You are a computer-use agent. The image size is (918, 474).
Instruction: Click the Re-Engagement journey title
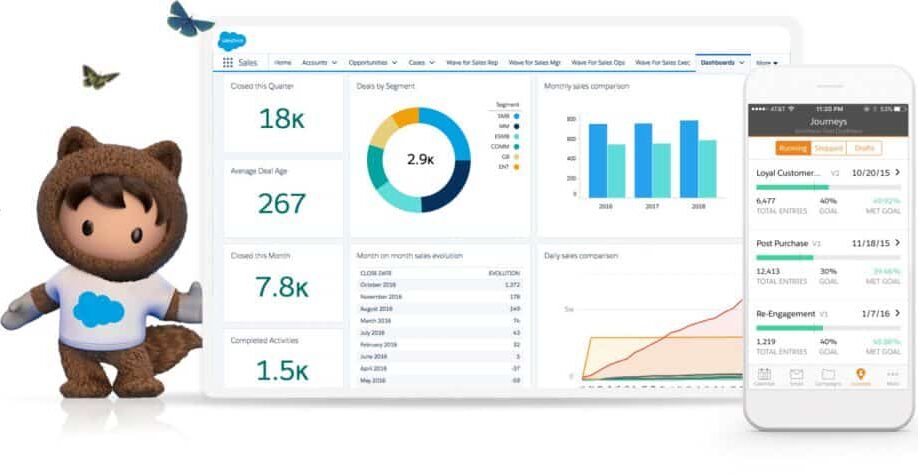click(x=786, y=314)
